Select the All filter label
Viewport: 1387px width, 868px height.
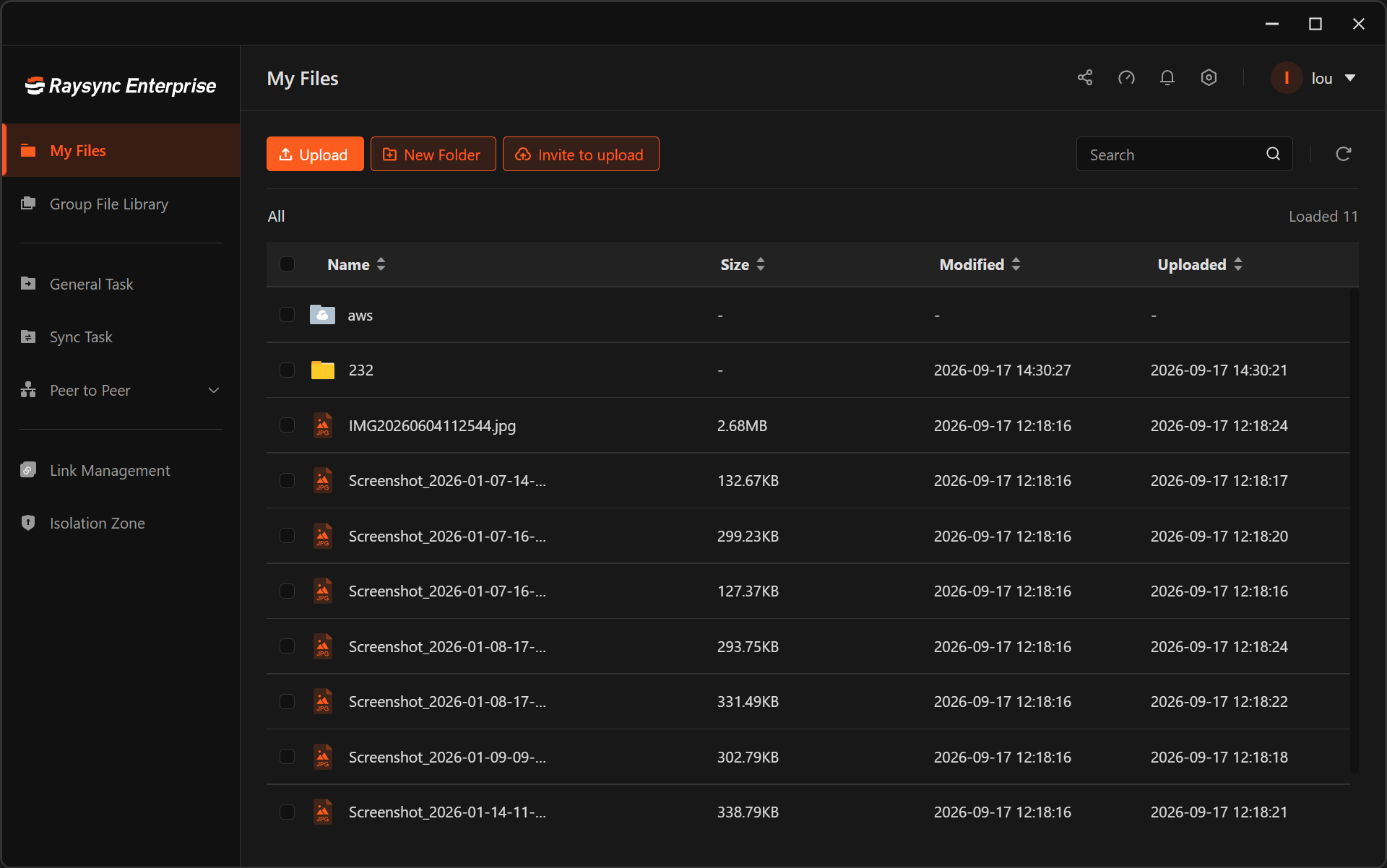pyautogui.click(x=276, y=216)
